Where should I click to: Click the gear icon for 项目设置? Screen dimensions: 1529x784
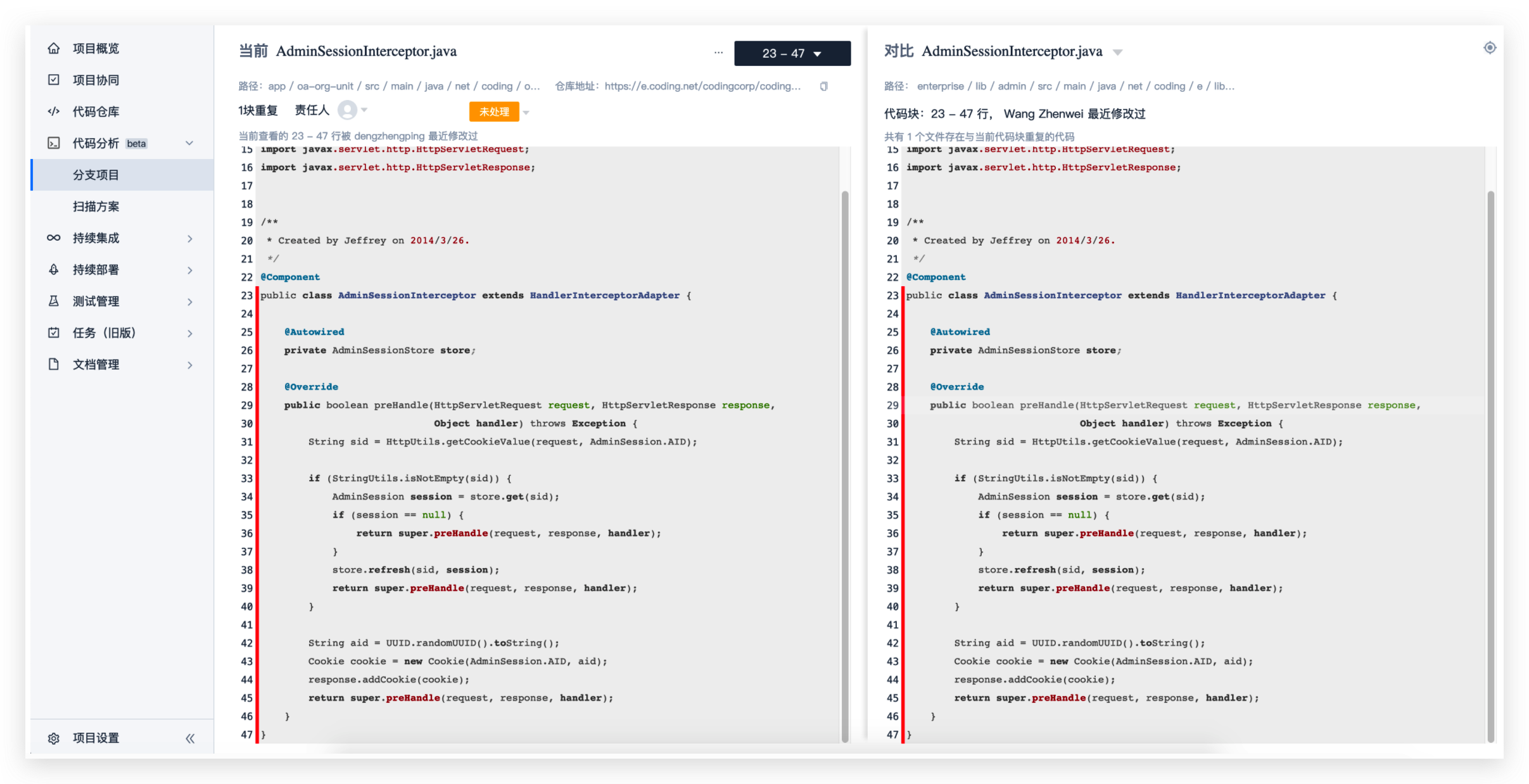54,738
